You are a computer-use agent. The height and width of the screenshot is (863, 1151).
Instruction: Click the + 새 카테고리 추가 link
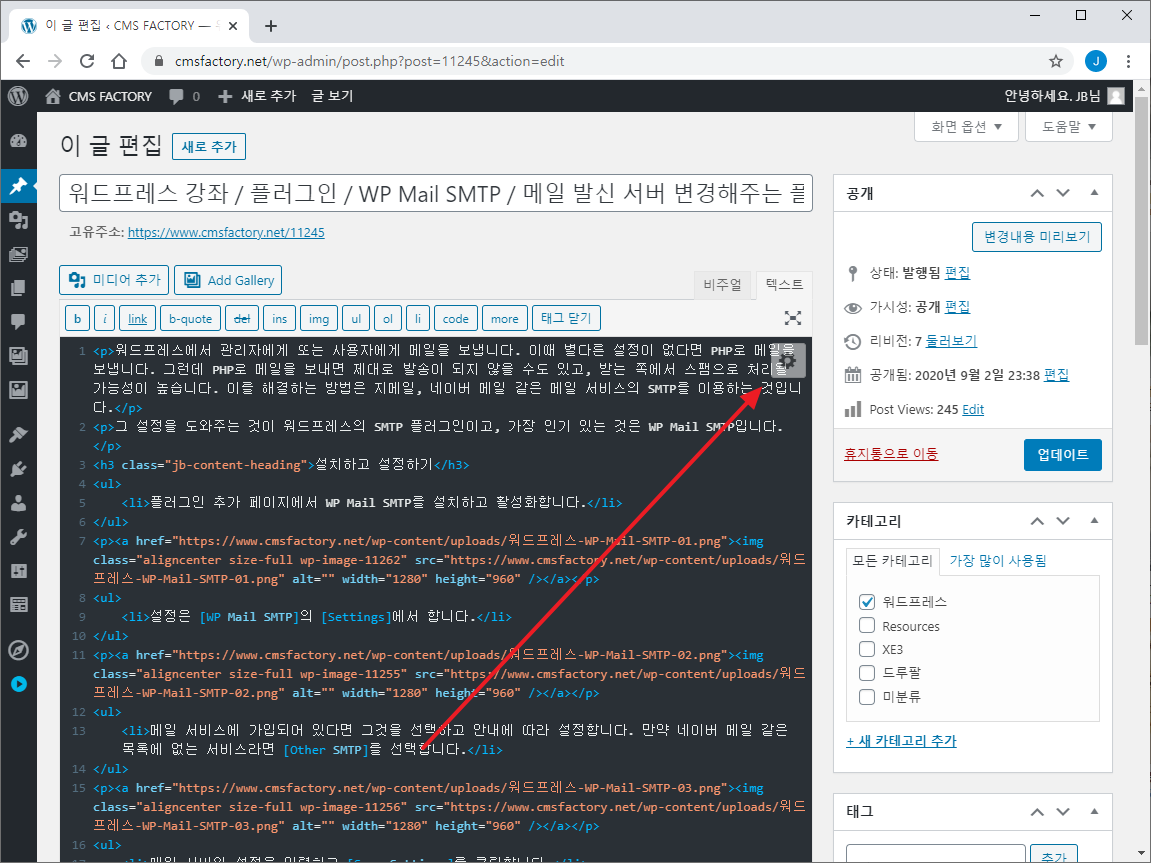pyautogui.click(x=901, y=741)
